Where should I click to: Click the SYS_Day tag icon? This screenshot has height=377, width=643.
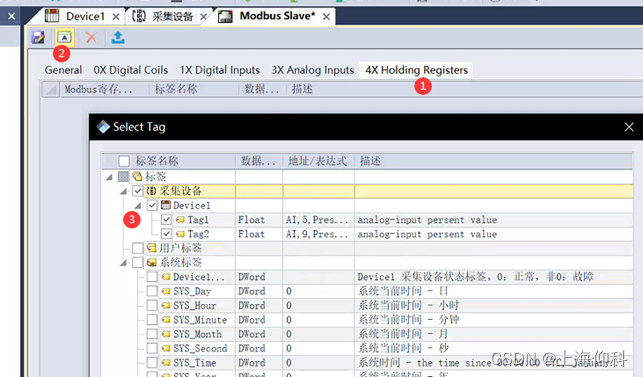pos(166,291)
